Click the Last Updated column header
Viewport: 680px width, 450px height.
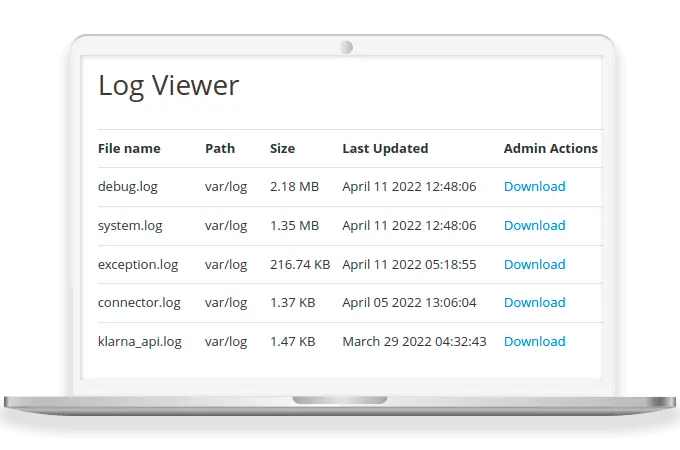[x=385, y=149]
